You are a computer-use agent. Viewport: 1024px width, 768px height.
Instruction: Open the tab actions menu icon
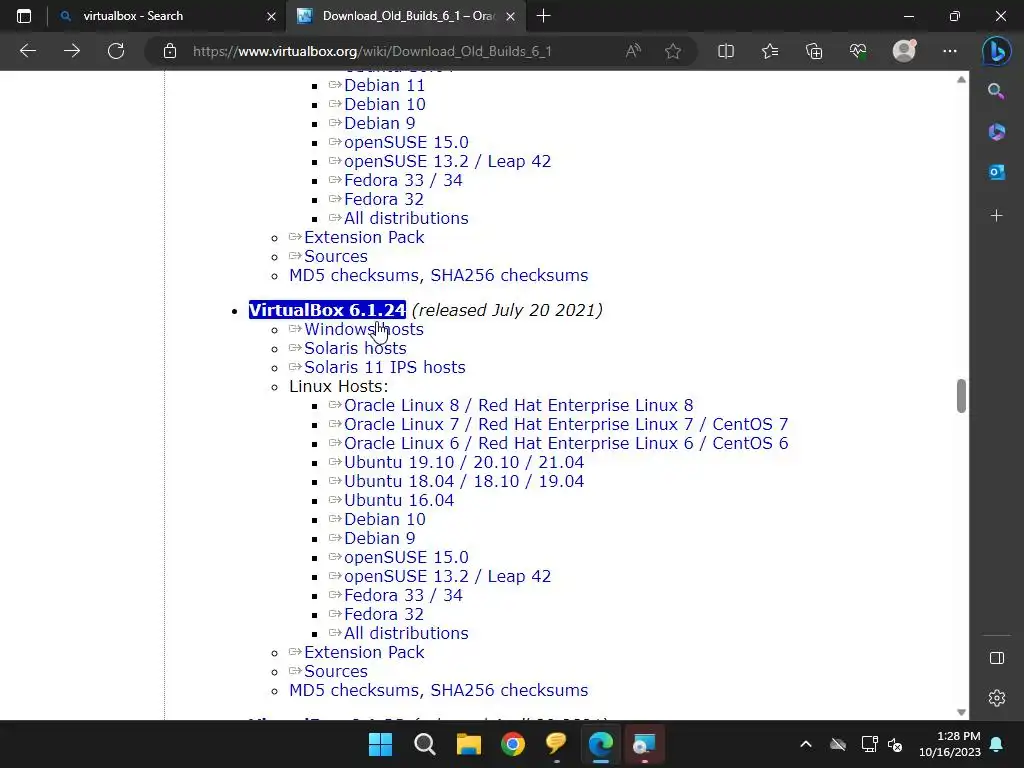click(x=24, y=16)
